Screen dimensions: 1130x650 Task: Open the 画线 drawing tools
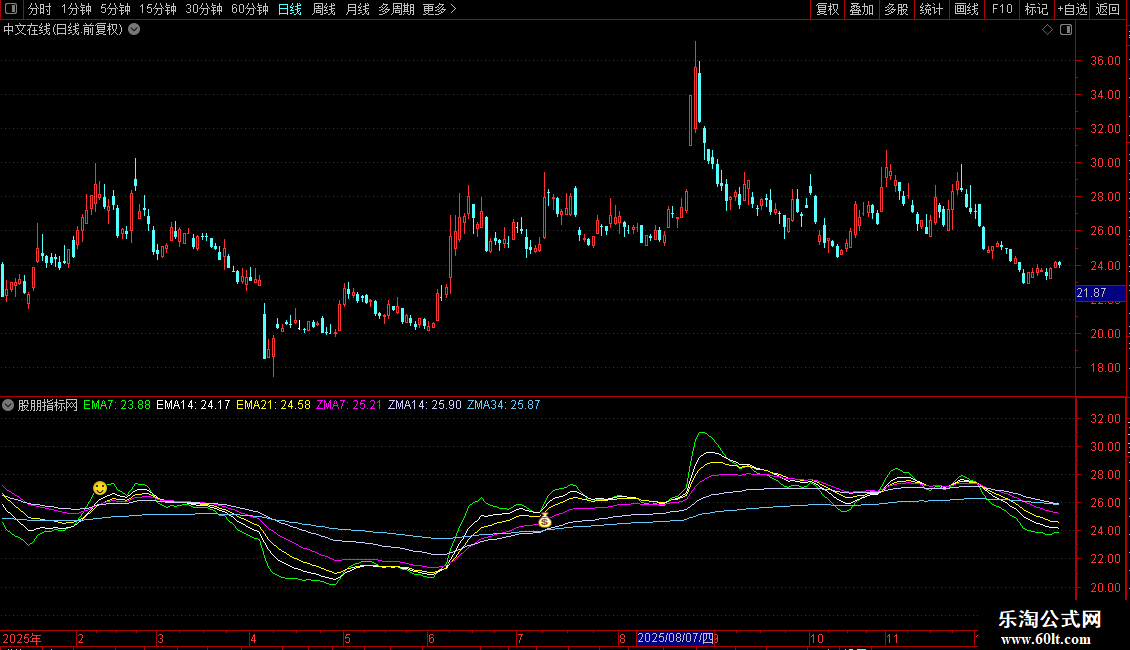pos(966,9)
